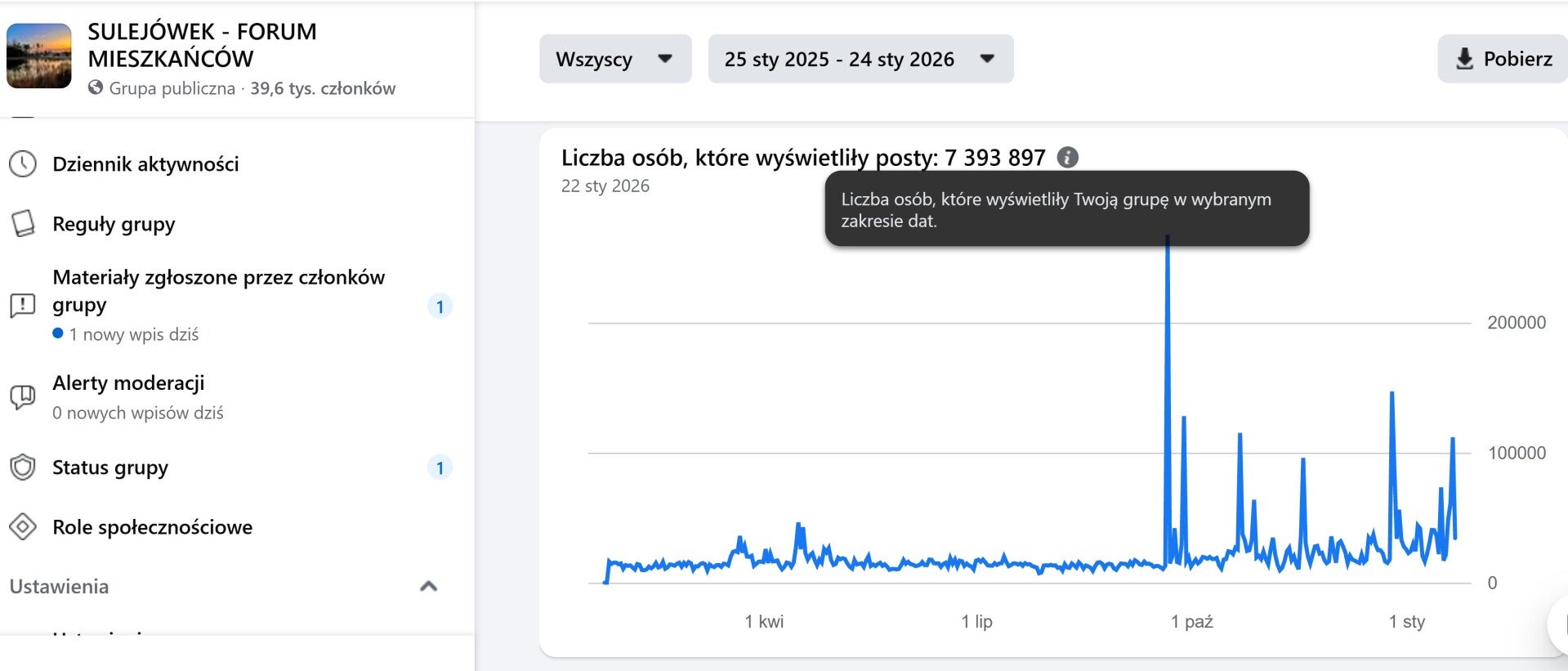Image resolution: width=1568 pixels, height=671 pixels.
Task: Open the date range 25 sty 2025 dropdown
Action: (860, 59)
